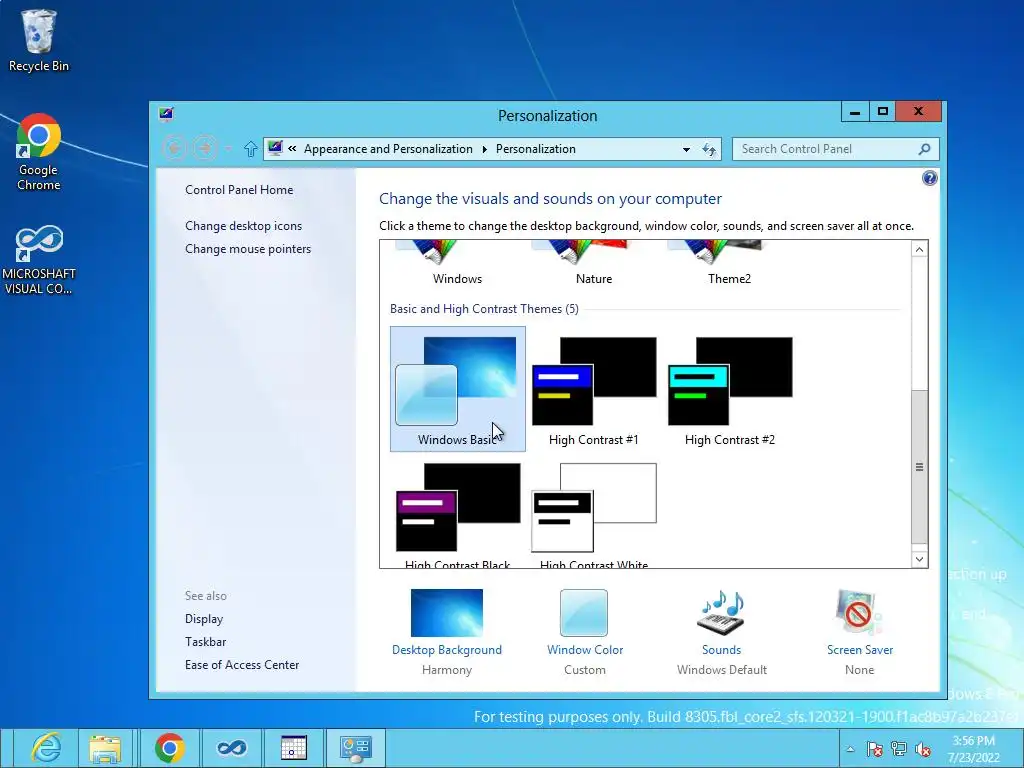
Task: Open the Action Center flag icon
Action: click(x=874, y=749)
